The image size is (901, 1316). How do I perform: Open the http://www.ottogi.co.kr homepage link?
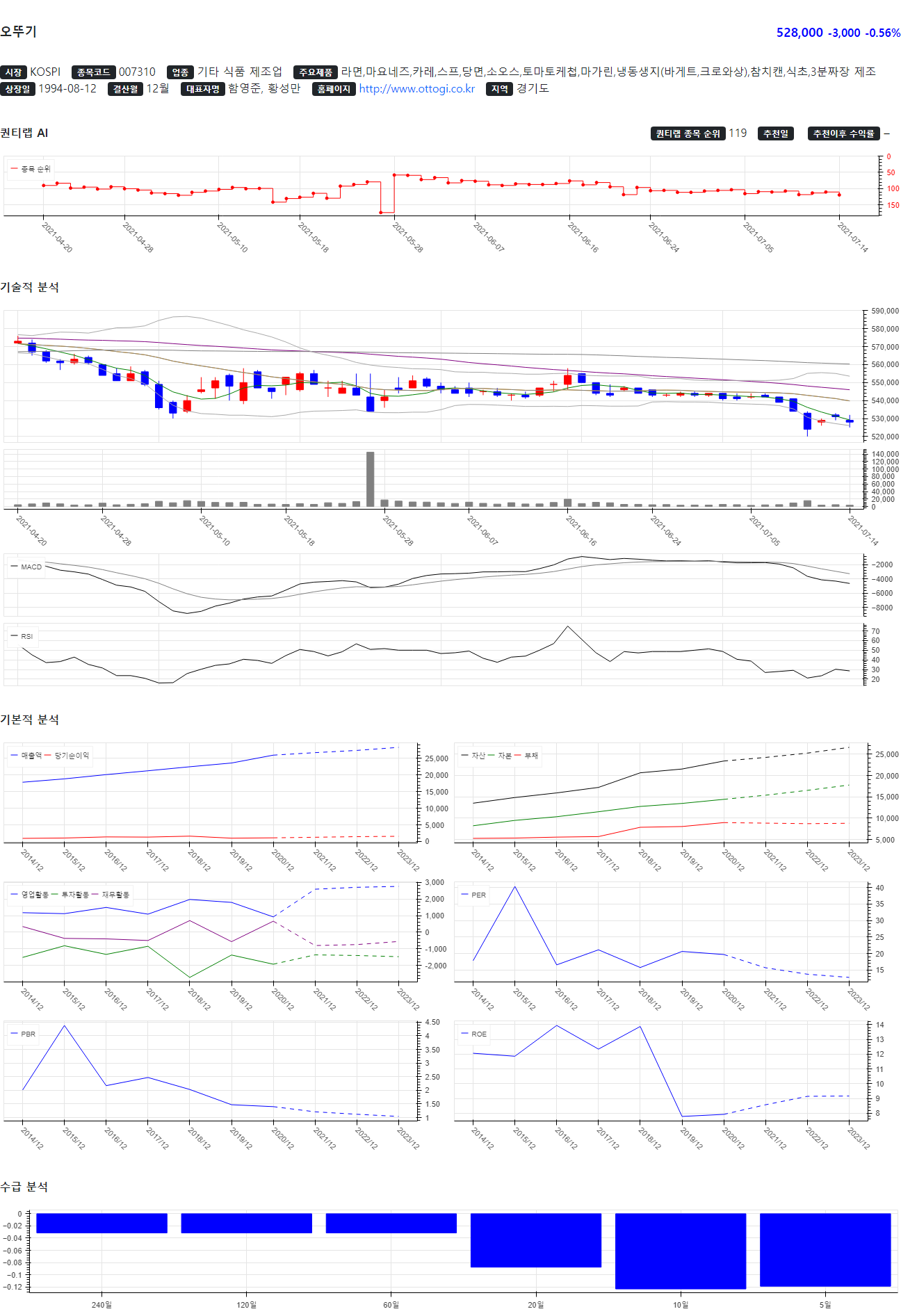point(416,89)
